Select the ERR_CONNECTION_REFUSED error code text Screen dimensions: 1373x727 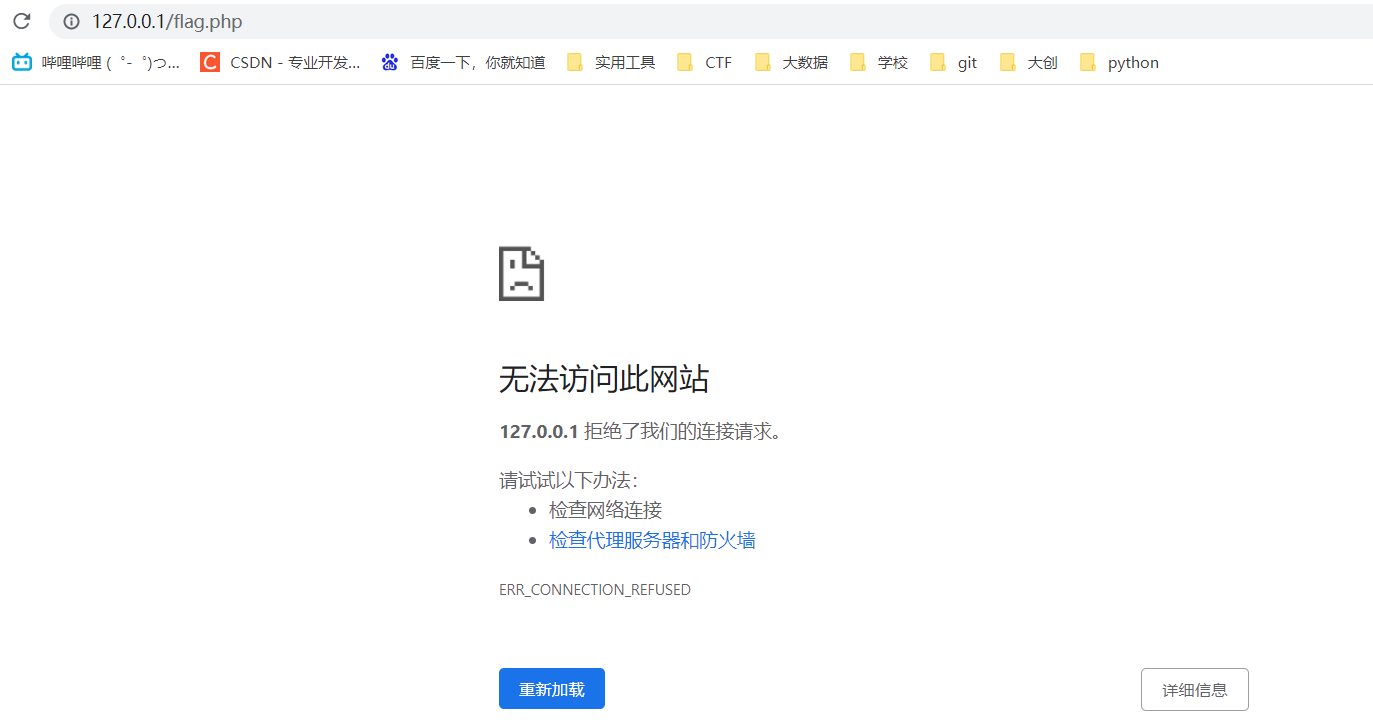click(595, 589)
